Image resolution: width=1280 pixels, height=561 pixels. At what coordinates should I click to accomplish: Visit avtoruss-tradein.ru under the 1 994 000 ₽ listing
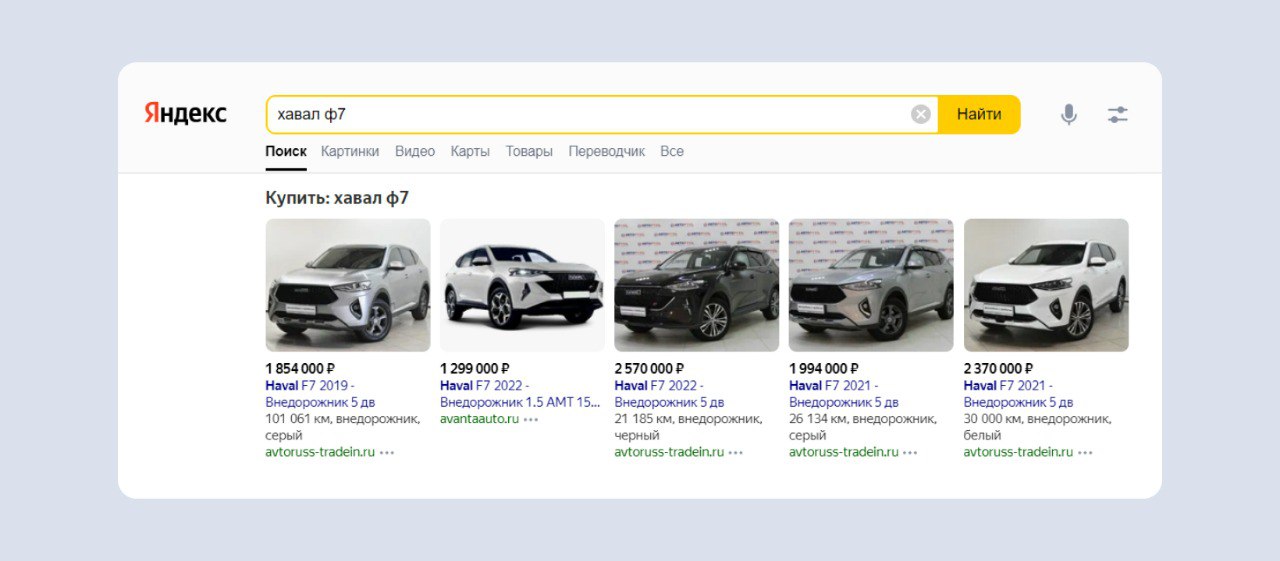coord(844,452)
